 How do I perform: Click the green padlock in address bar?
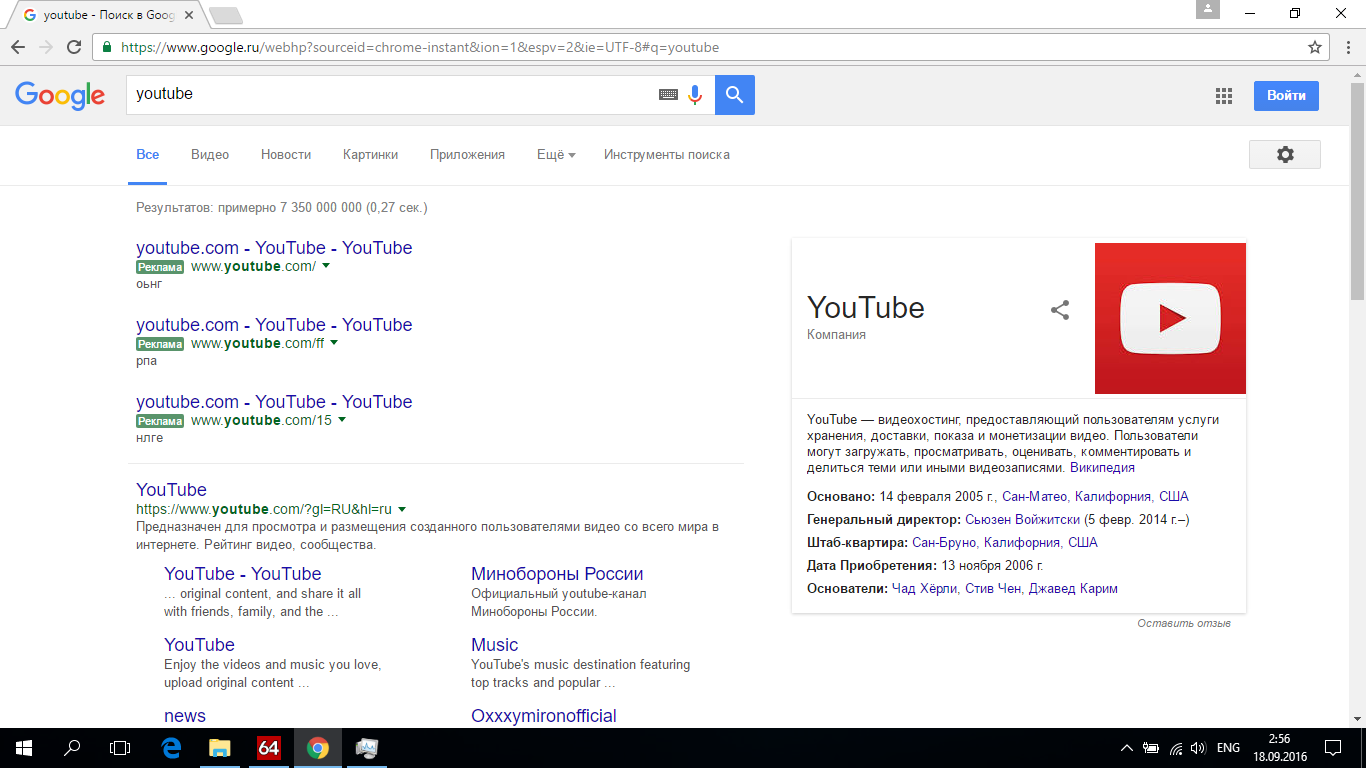(107, 47)
